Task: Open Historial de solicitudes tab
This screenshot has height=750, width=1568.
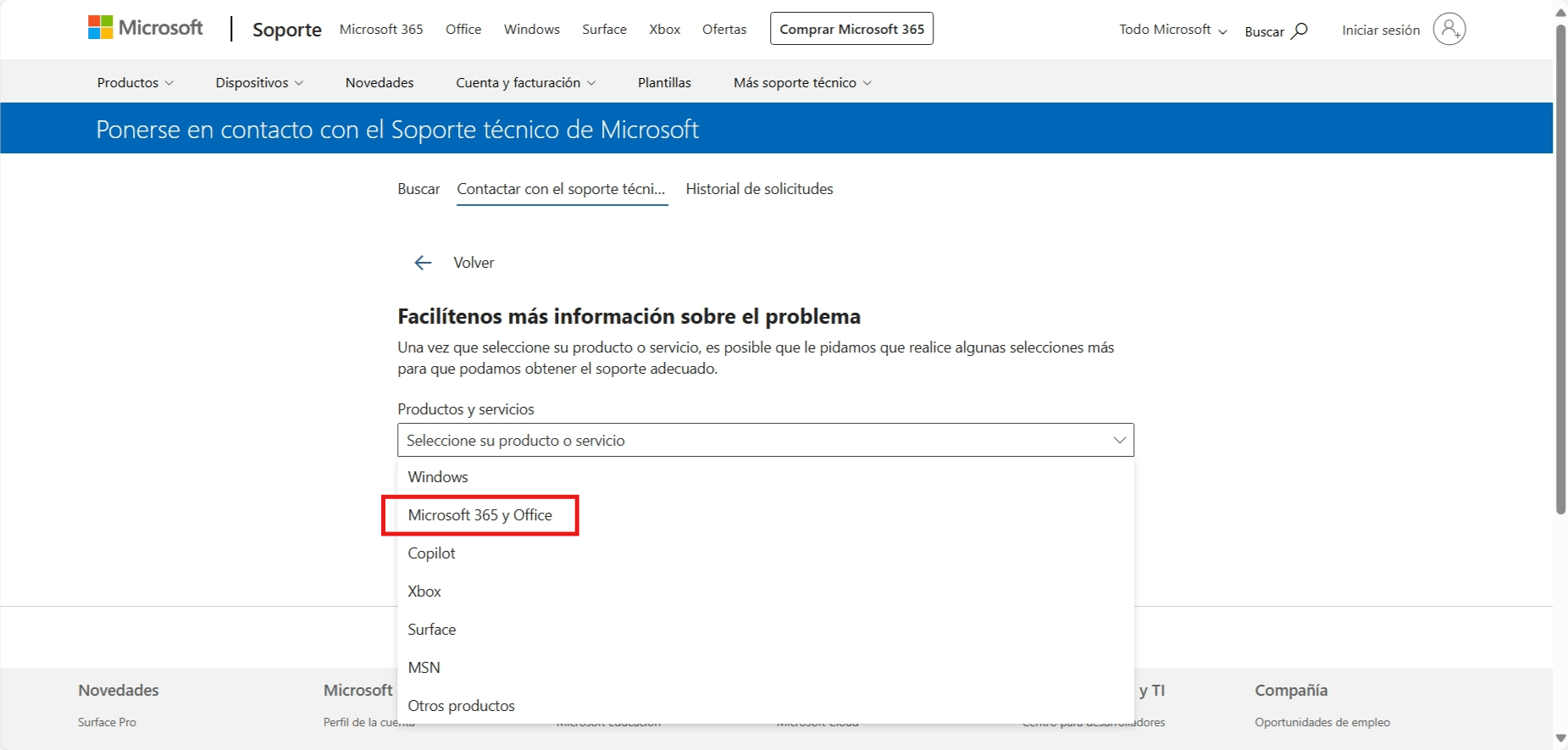Action: click(759, 189)
